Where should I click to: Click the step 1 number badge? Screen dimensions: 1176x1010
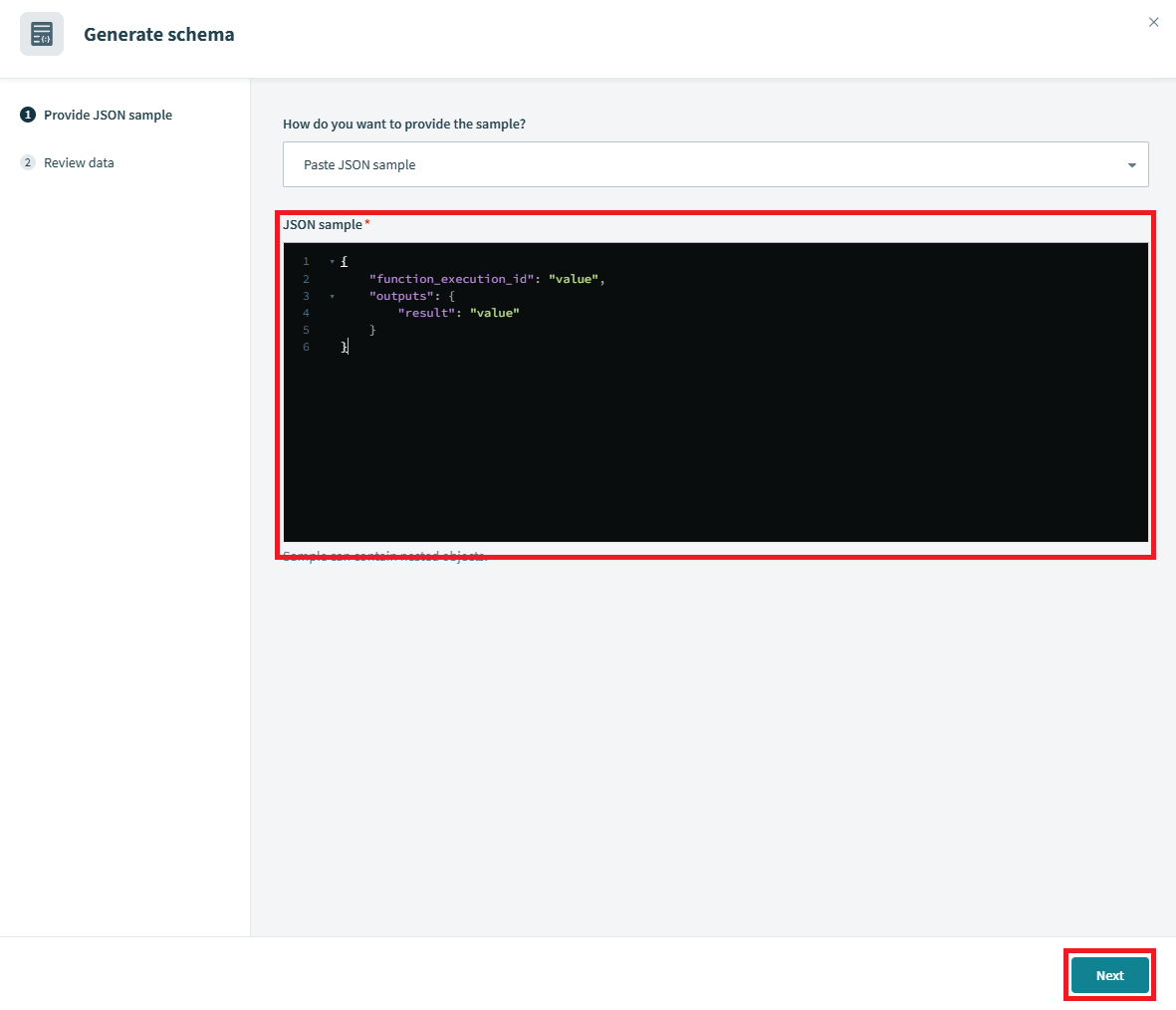pos(28,115)
